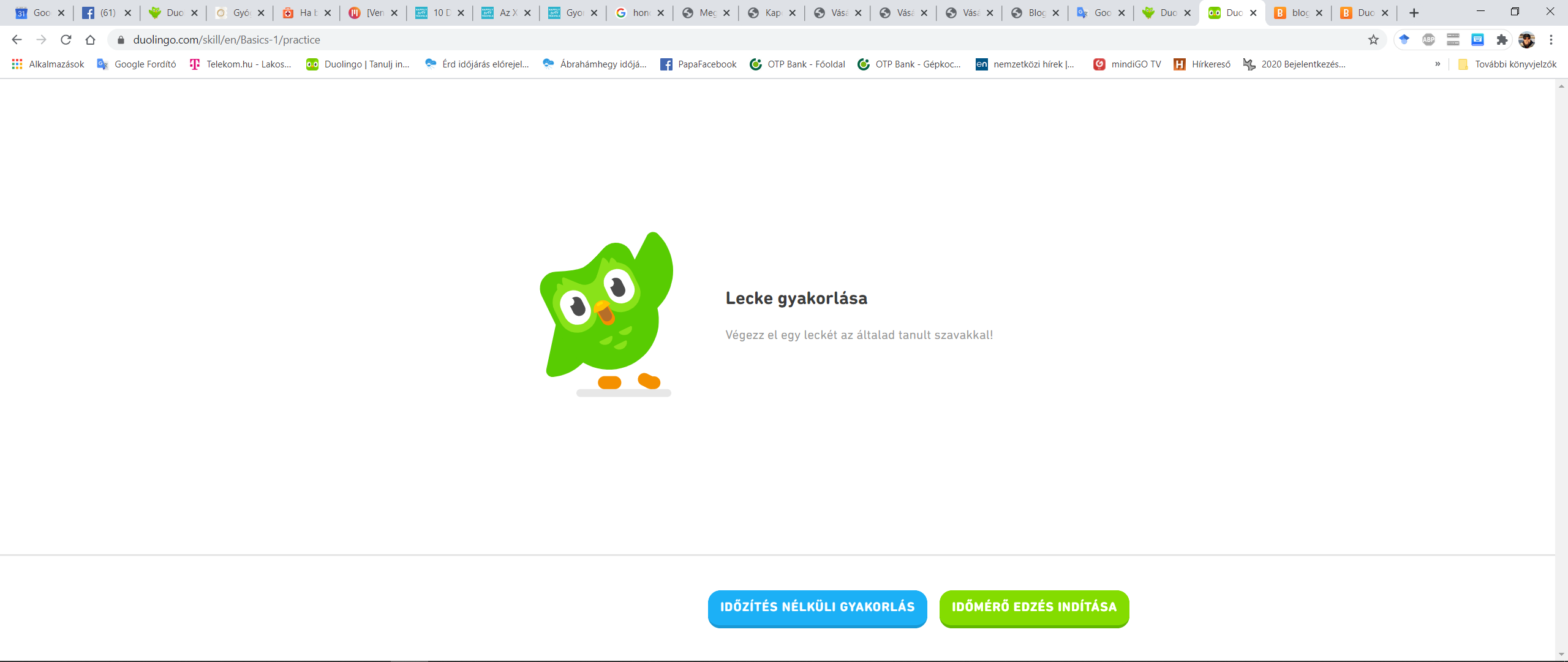The width and height of the screenshot is (1568, 662).
Task: Click the gray double-bar extension icon
Action: click(x=1453, y=40)
